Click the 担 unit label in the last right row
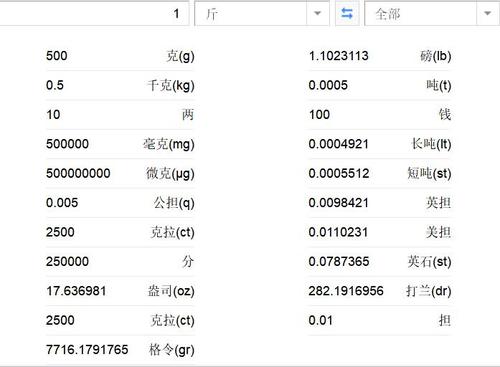 [x=445, y=320]
